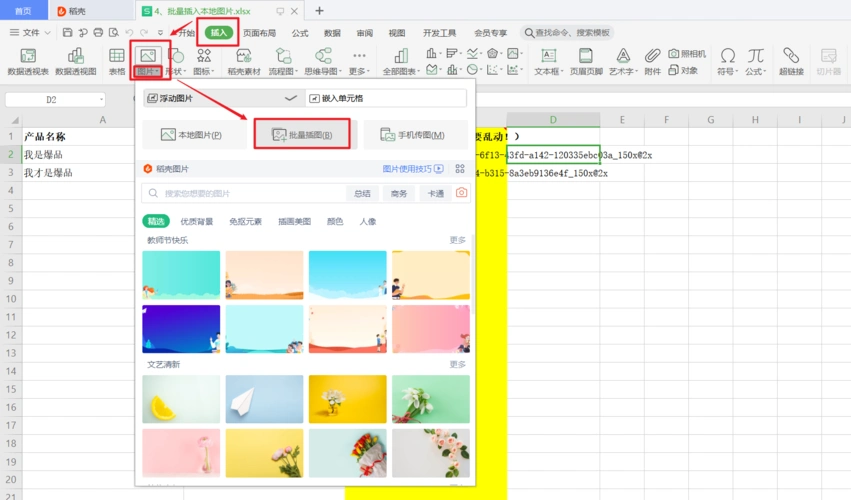
Task: Select the 精选 category filter
Action: pyautogui.click(x=156, y=221)
